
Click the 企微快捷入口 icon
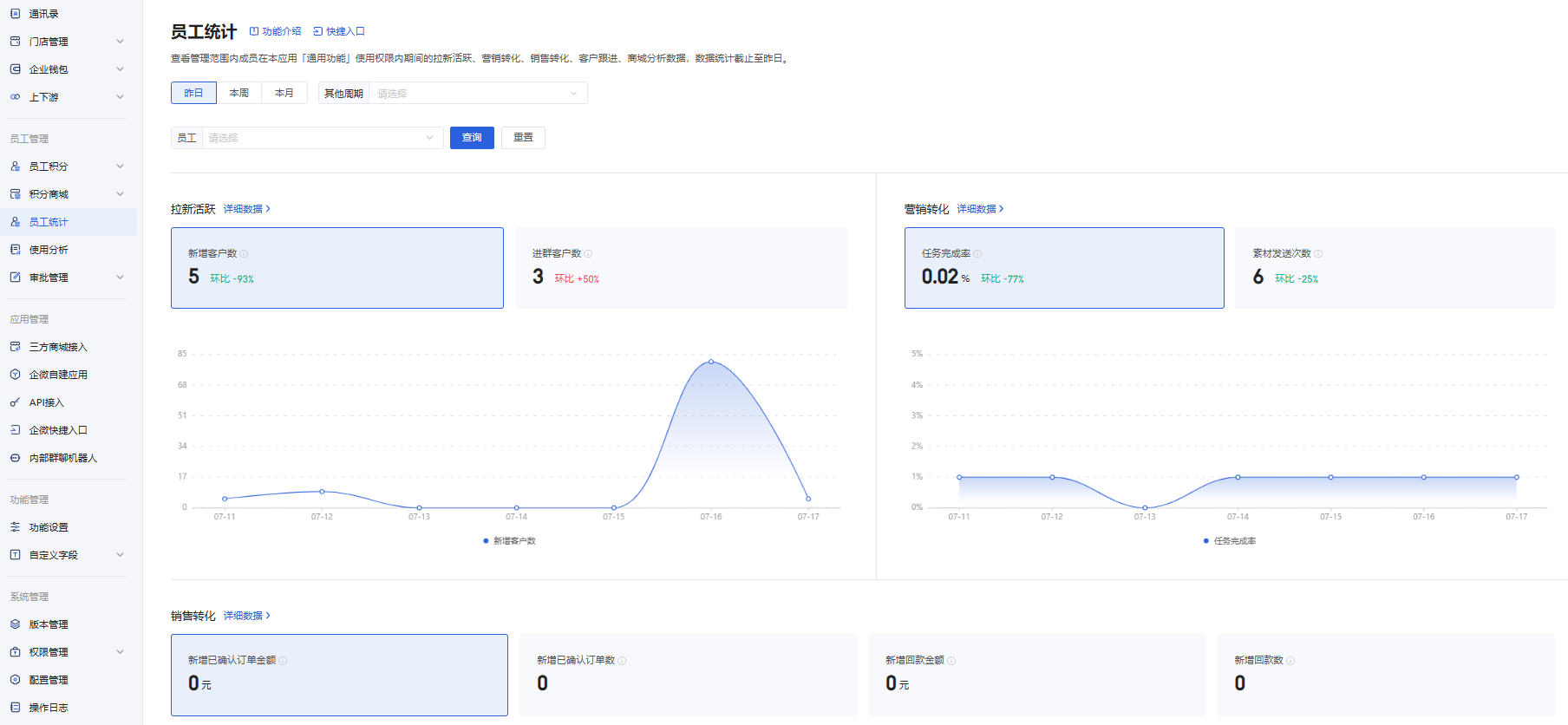click(x=15, y=430)
